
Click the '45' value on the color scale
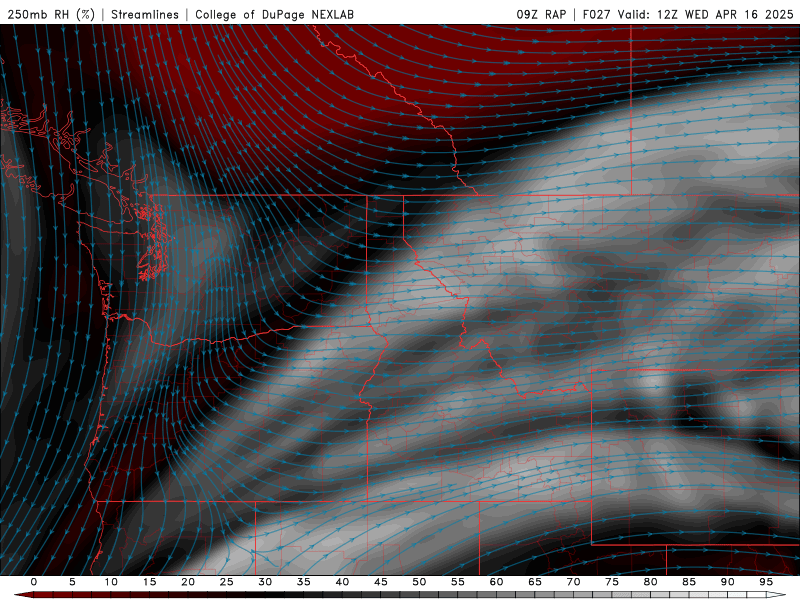point(381,582)
